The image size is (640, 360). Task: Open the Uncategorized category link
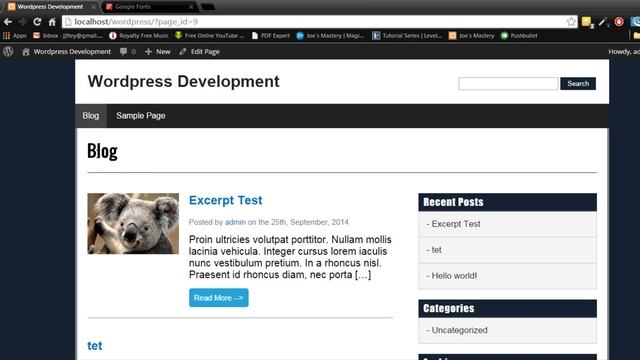point(459,330)
